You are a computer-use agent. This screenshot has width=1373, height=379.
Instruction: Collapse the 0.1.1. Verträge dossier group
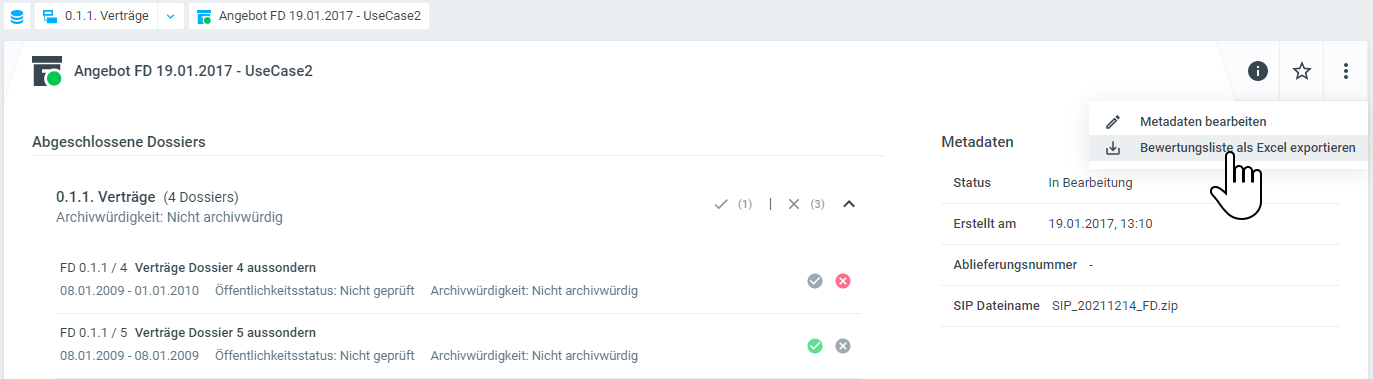[849, 204]
